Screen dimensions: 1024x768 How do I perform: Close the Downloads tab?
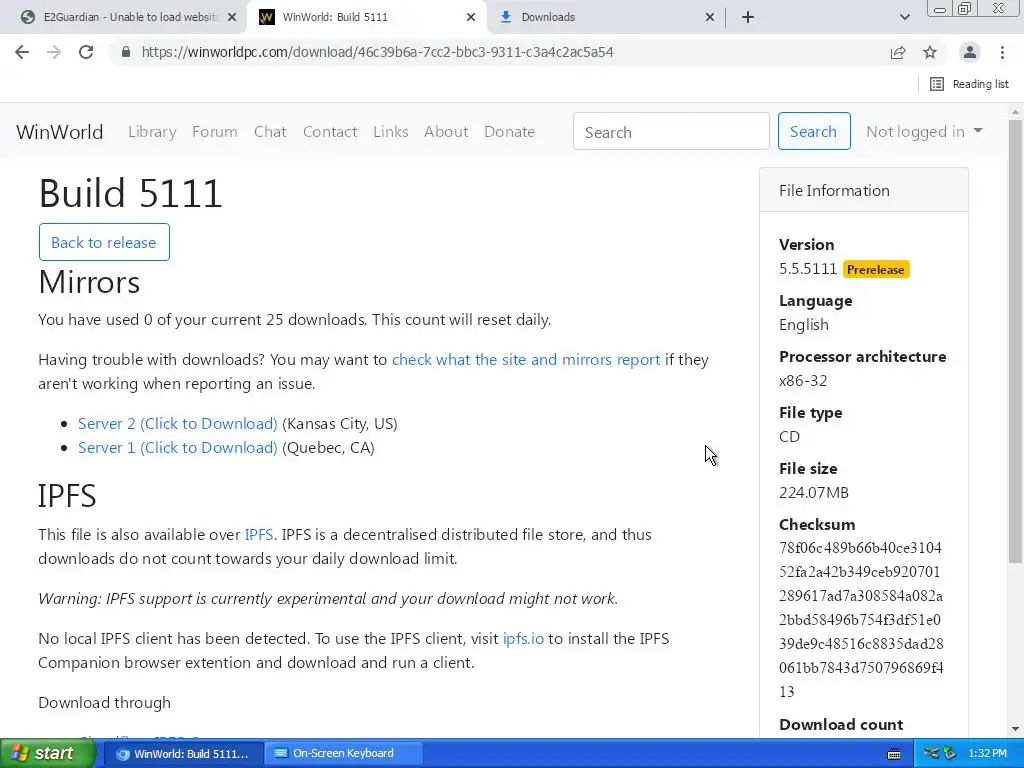[x=710, y=18]
